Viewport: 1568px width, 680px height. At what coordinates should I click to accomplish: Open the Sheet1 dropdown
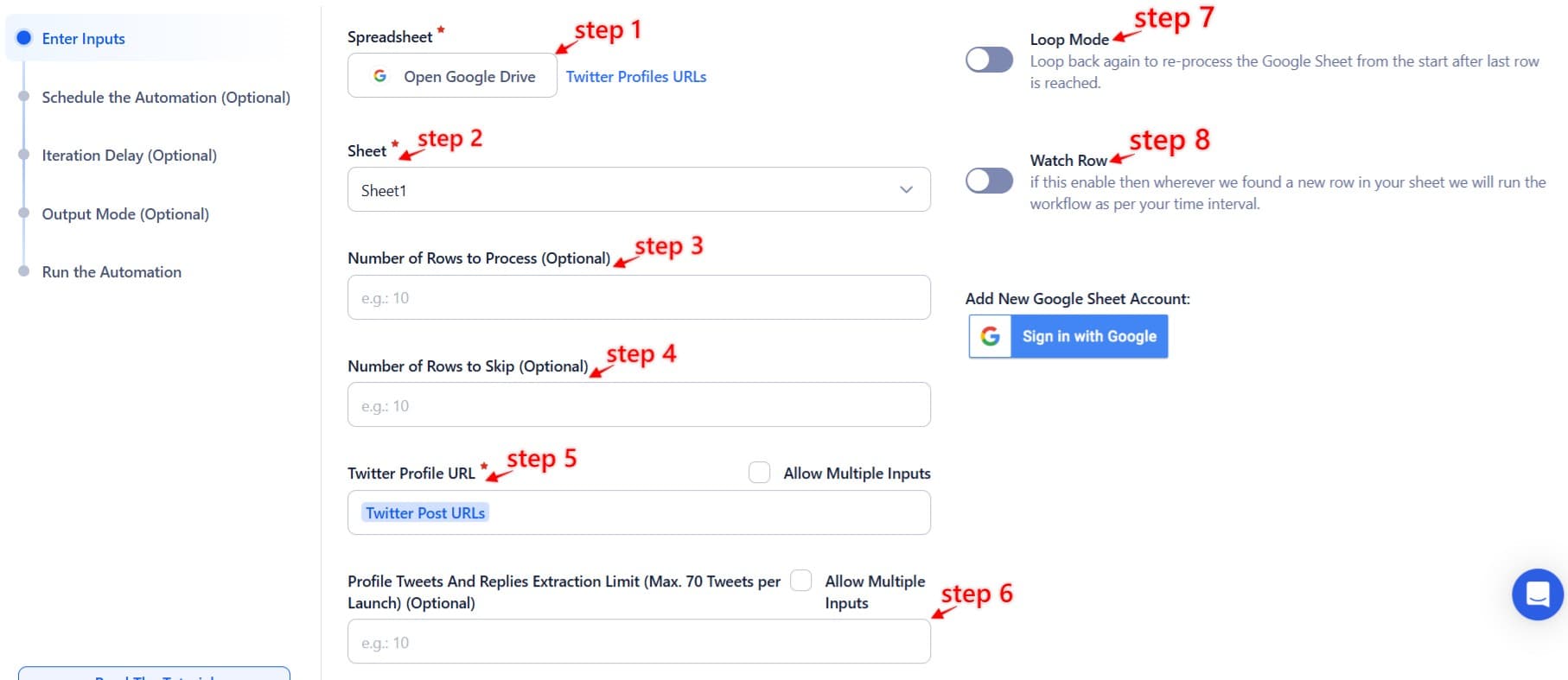click(x=639, y=189)
